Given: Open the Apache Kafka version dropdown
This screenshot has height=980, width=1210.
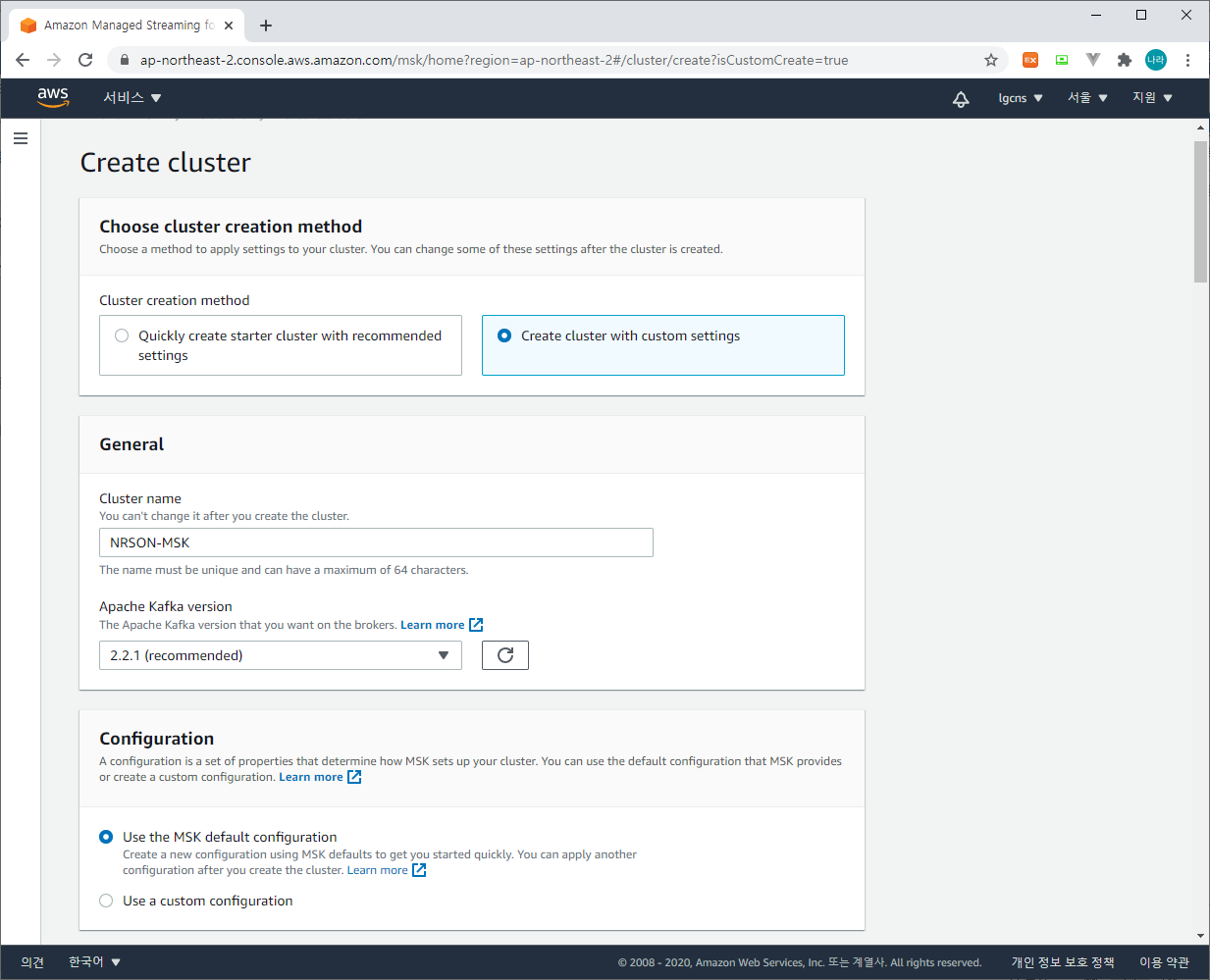Looking at the screenshot, I should (281, 655).
